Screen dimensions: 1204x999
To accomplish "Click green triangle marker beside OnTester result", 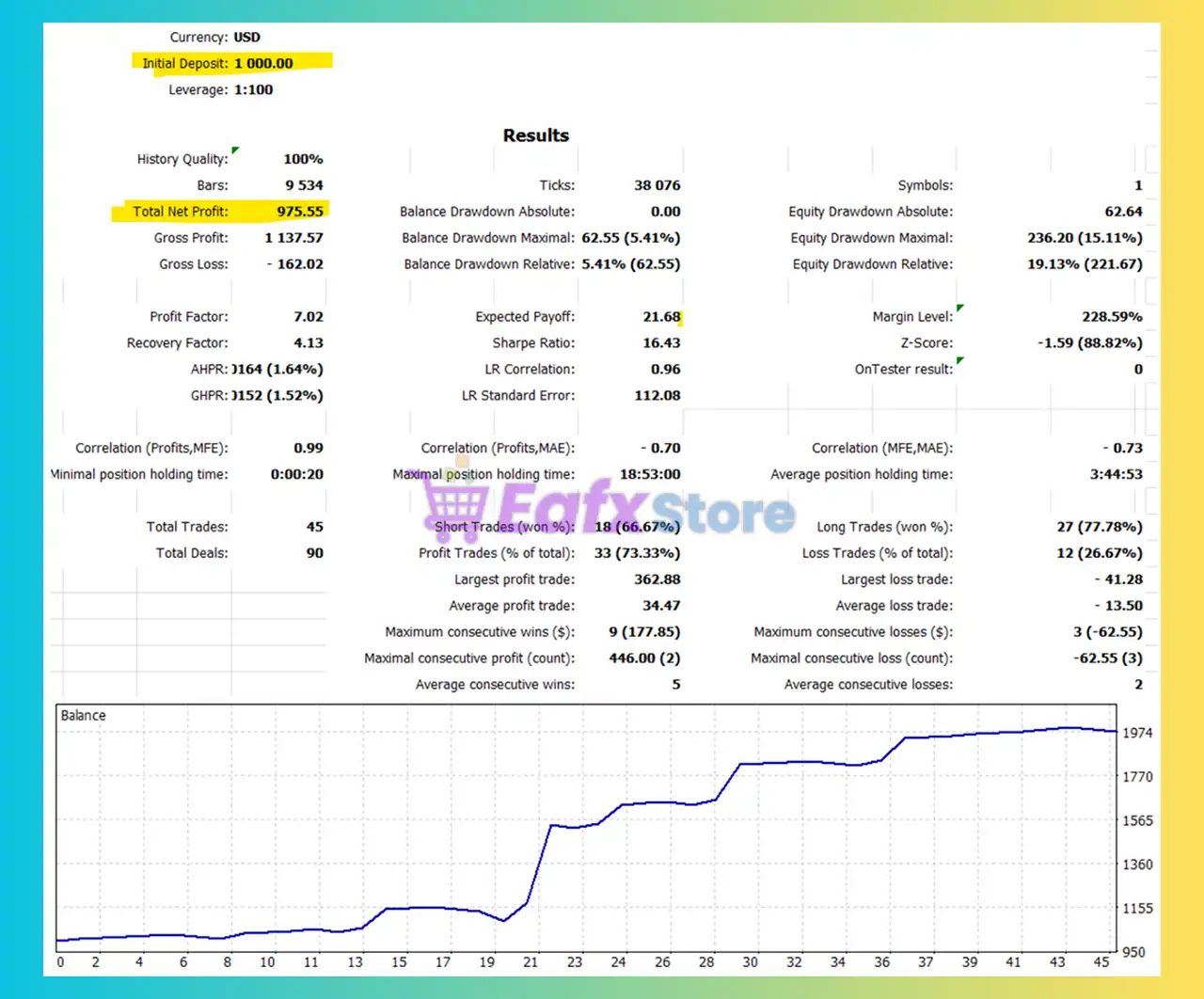I will 959,361.
